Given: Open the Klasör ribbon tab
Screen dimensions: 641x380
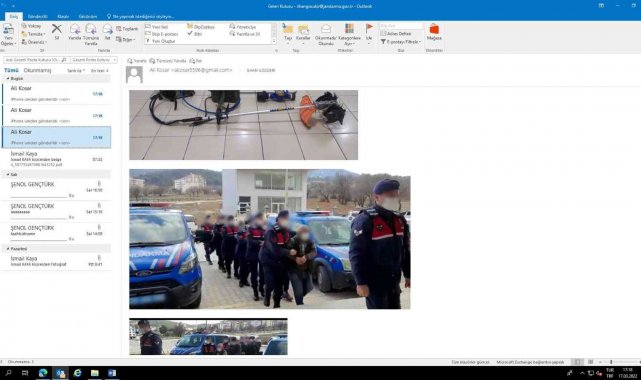Looking at the screenshot, I should (63, 16).
